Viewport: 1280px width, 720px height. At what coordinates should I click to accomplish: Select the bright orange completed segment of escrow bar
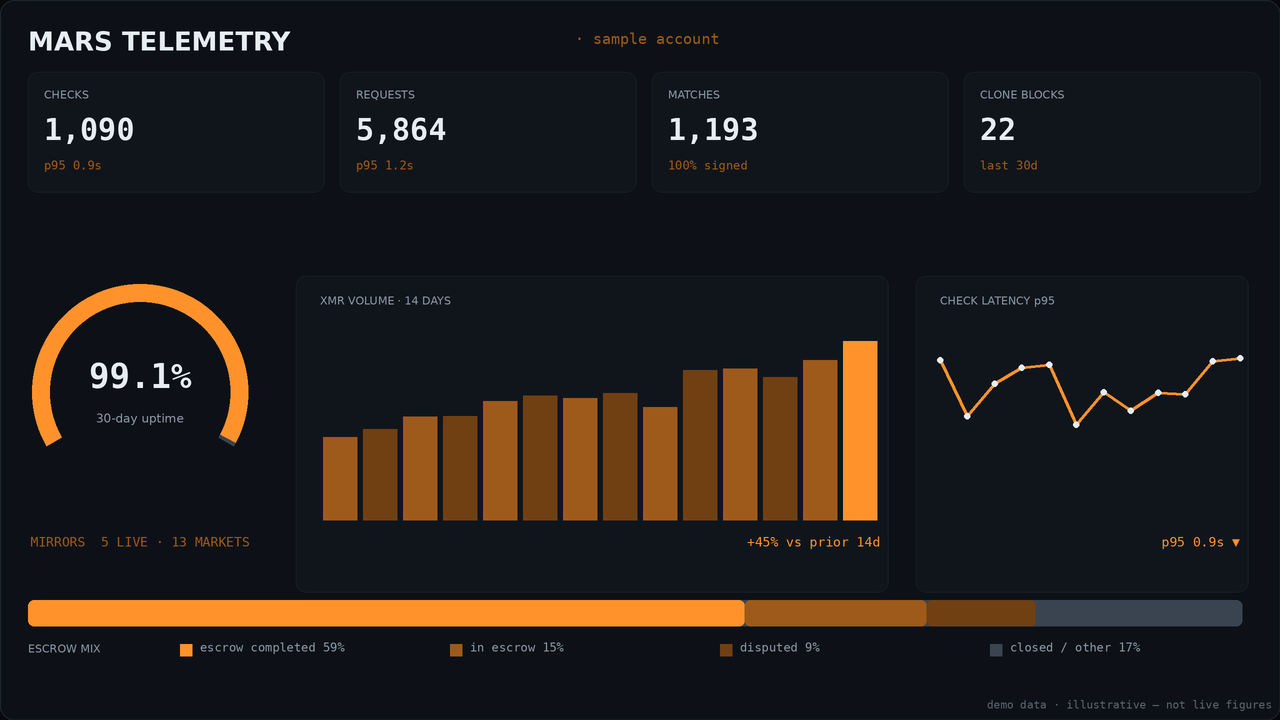(386, 613)
